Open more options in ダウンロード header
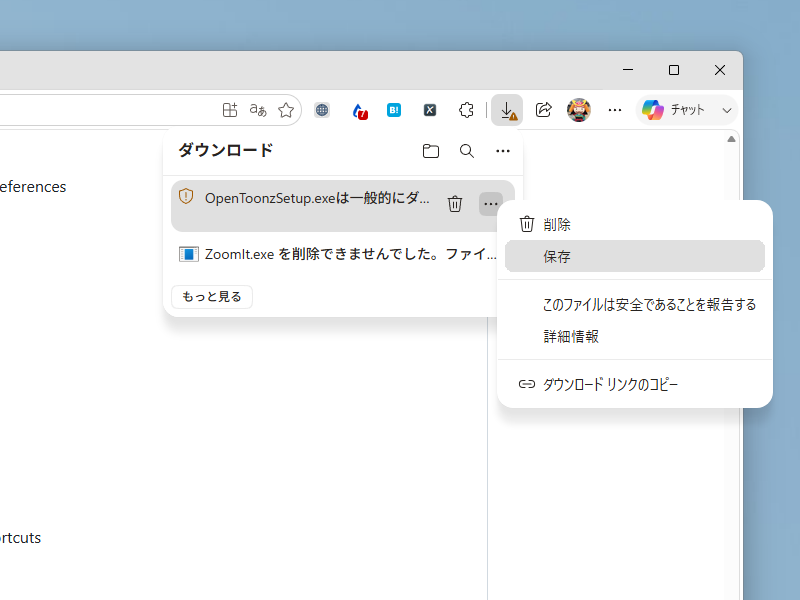The height and width of the screenshot is (600, 800). tap(503, 151)
